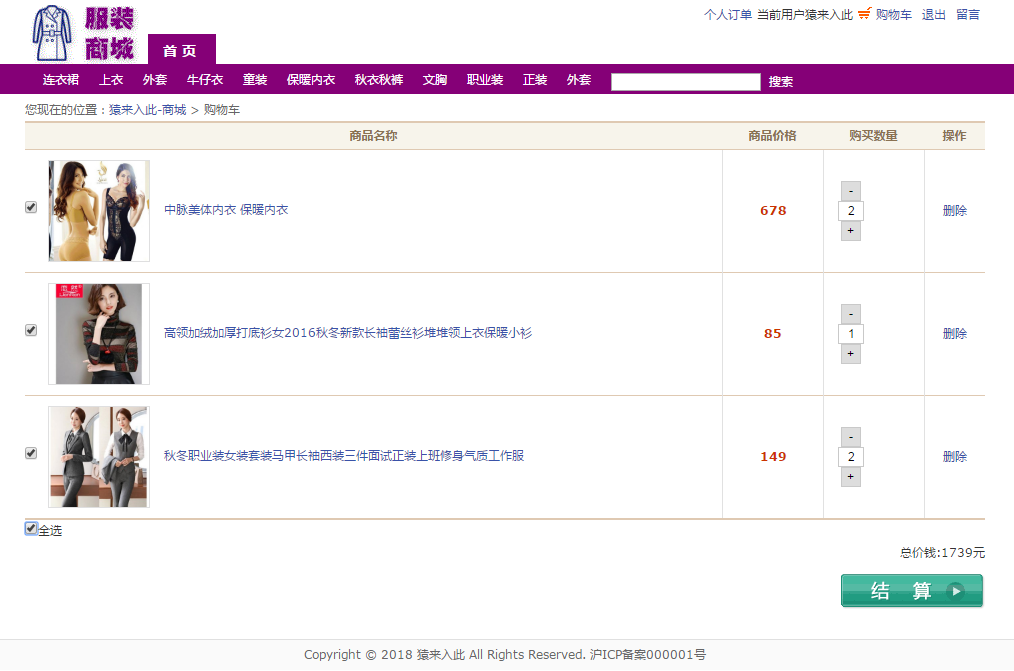Click the search input box
Screen dimensions: 1014x671
(x=685, y=81)
